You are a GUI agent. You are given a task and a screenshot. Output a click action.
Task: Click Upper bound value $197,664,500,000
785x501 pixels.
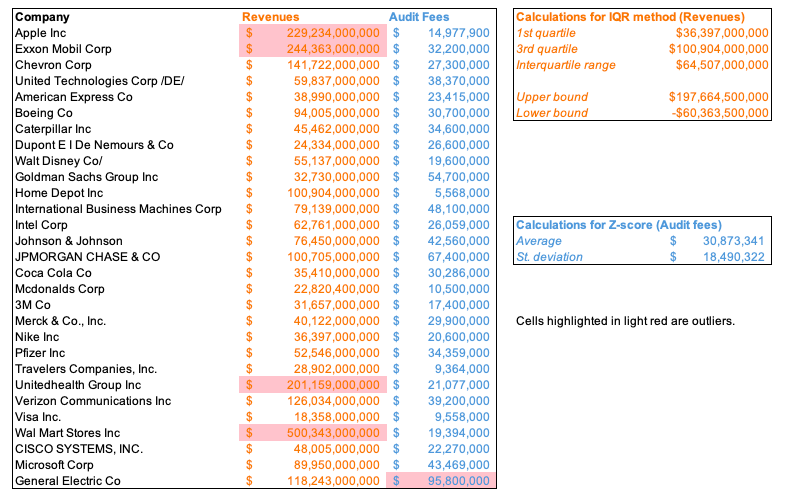point(718,97)
